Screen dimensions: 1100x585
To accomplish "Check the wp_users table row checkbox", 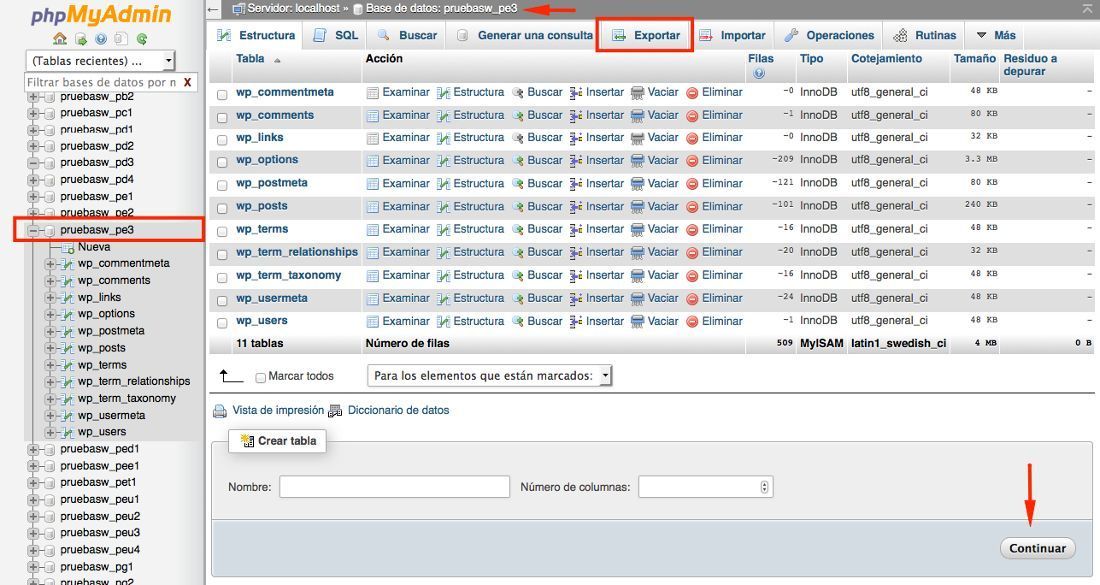I will [x=222, y=321].
